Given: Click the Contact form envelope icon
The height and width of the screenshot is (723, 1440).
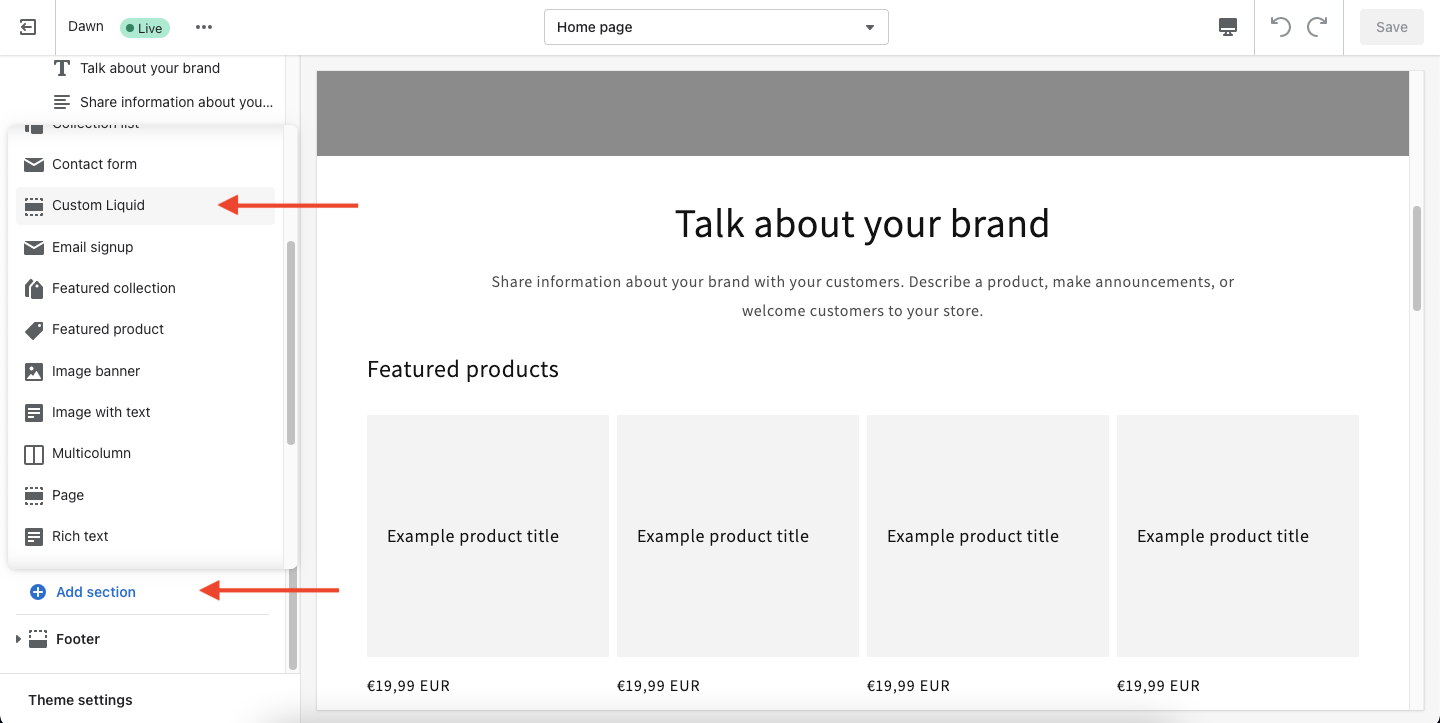Looking at the screenshot, I should [34, 164].
